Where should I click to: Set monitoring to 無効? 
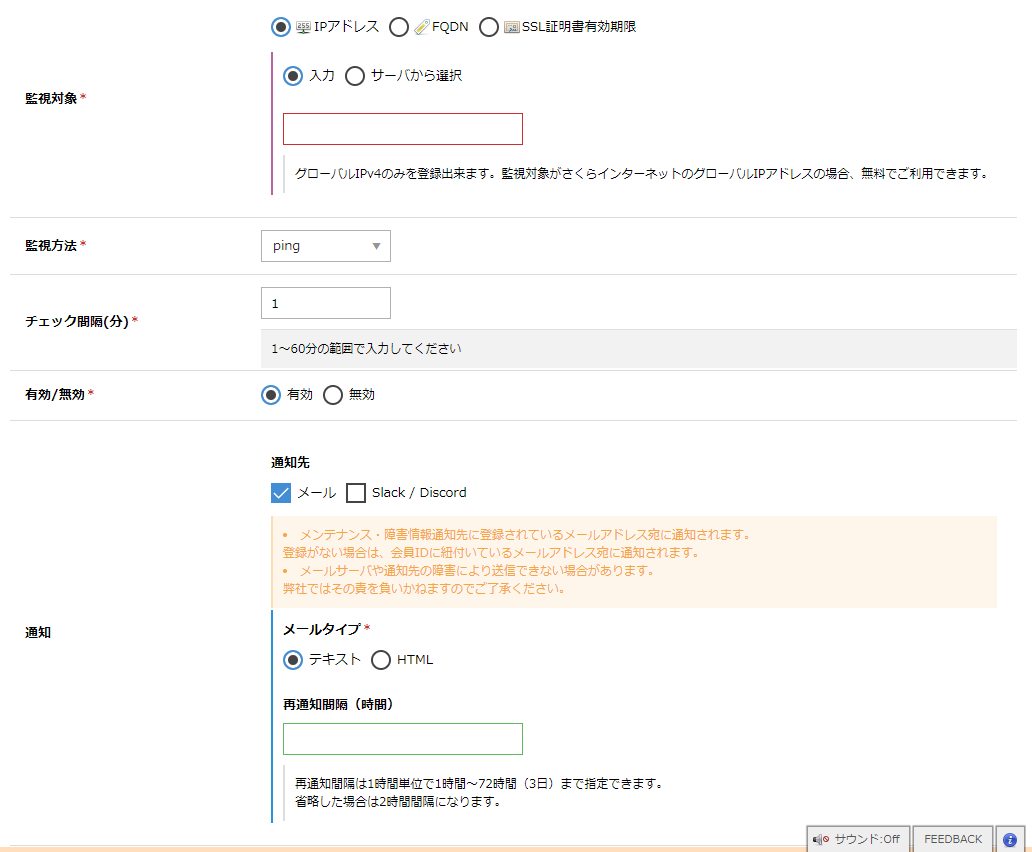[x=333, y=395]
